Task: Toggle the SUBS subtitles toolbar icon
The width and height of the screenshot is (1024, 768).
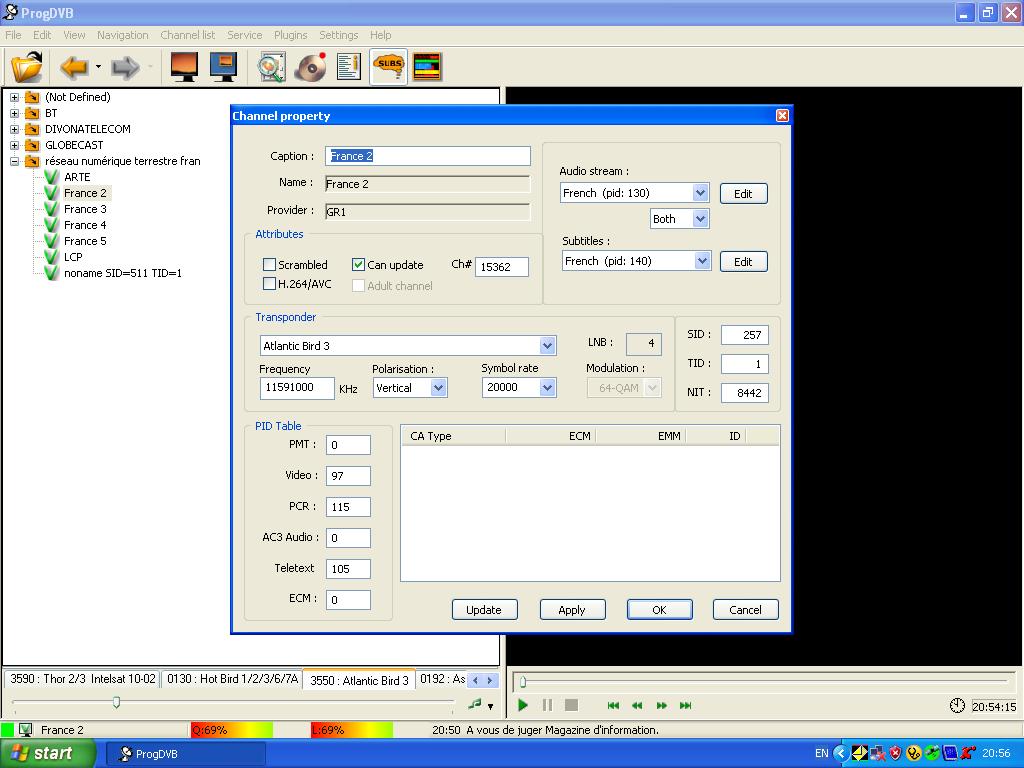Action: pyautogui.click(x=389, y=67)
